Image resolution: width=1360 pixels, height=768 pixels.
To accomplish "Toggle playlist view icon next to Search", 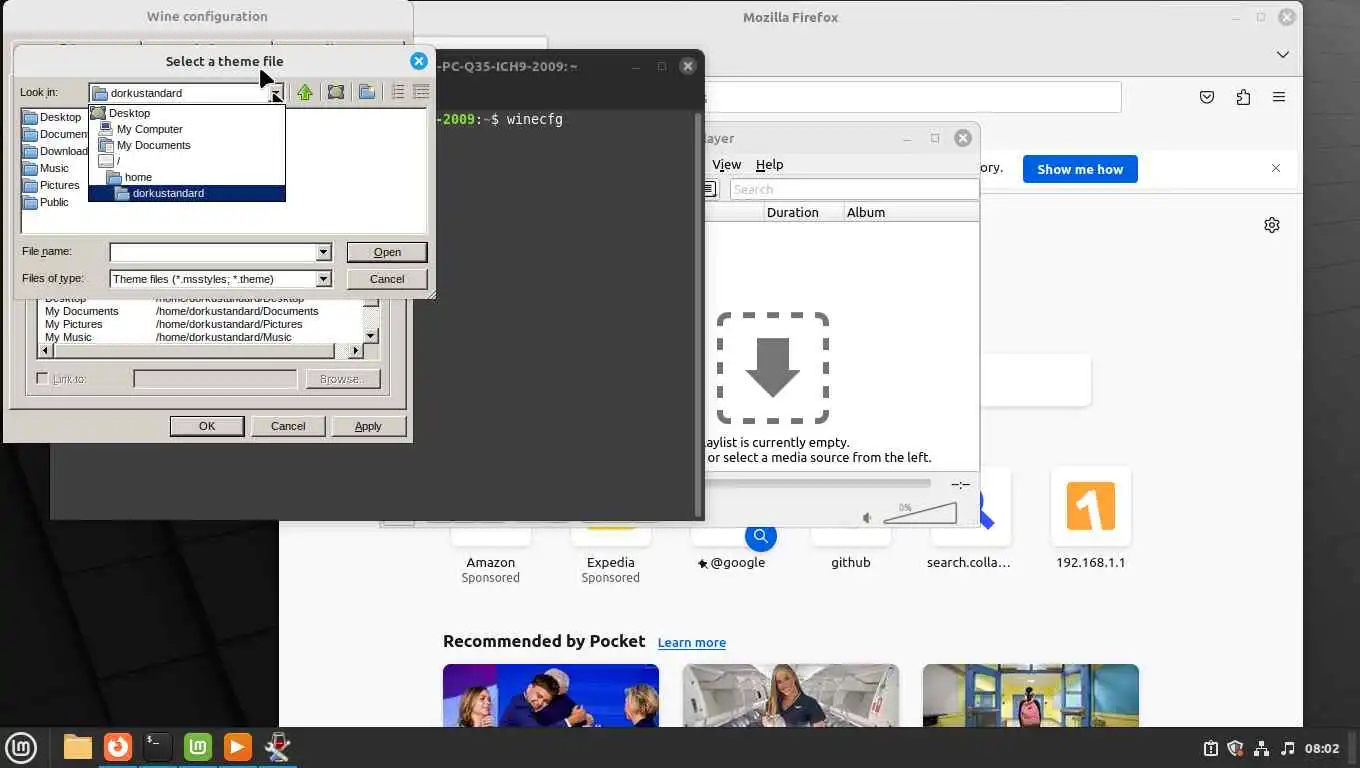I will coord(709,189).
